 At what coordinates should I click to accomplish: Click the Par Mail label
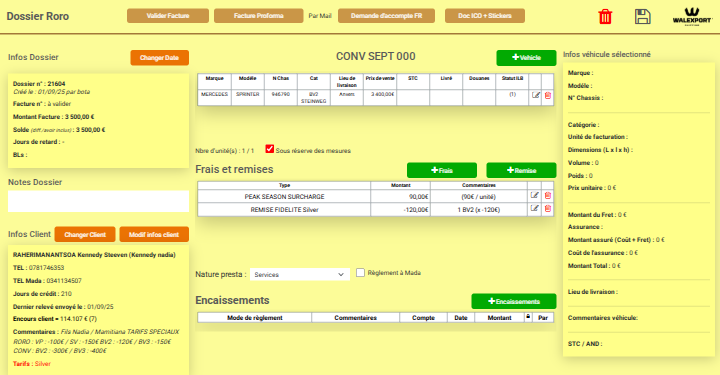pos(320,16)
